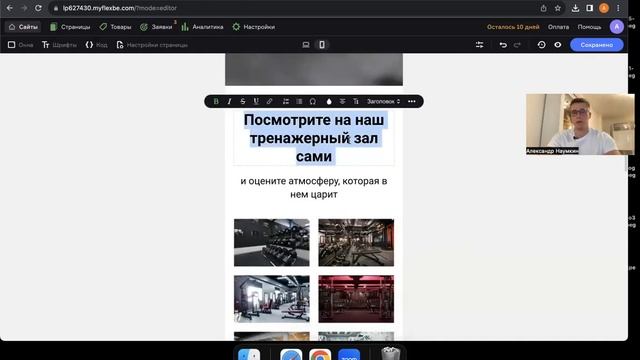Toggle italic formatting in text toolbar
640x360 pixels.
pyautogui.click(x=229, y=101)
